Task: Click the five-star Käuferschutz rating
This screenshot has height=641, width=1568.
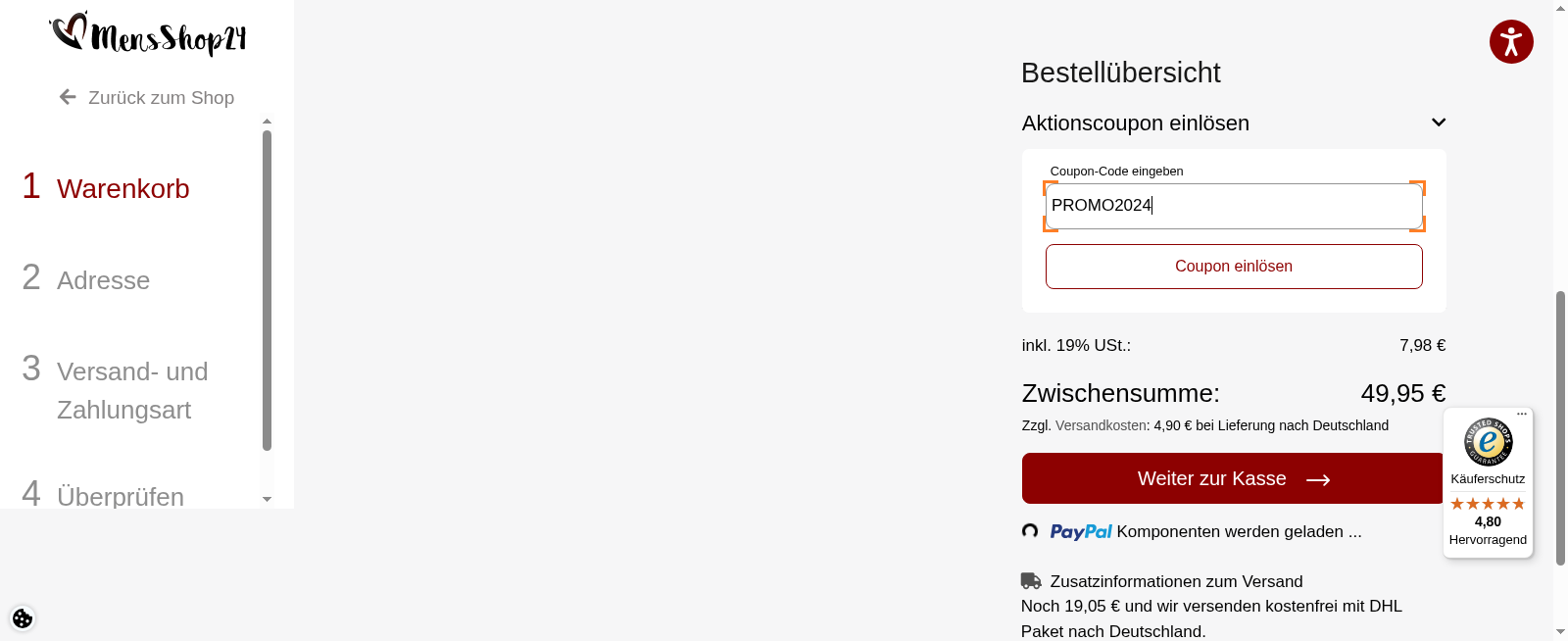Action: tap(1487, 503)
